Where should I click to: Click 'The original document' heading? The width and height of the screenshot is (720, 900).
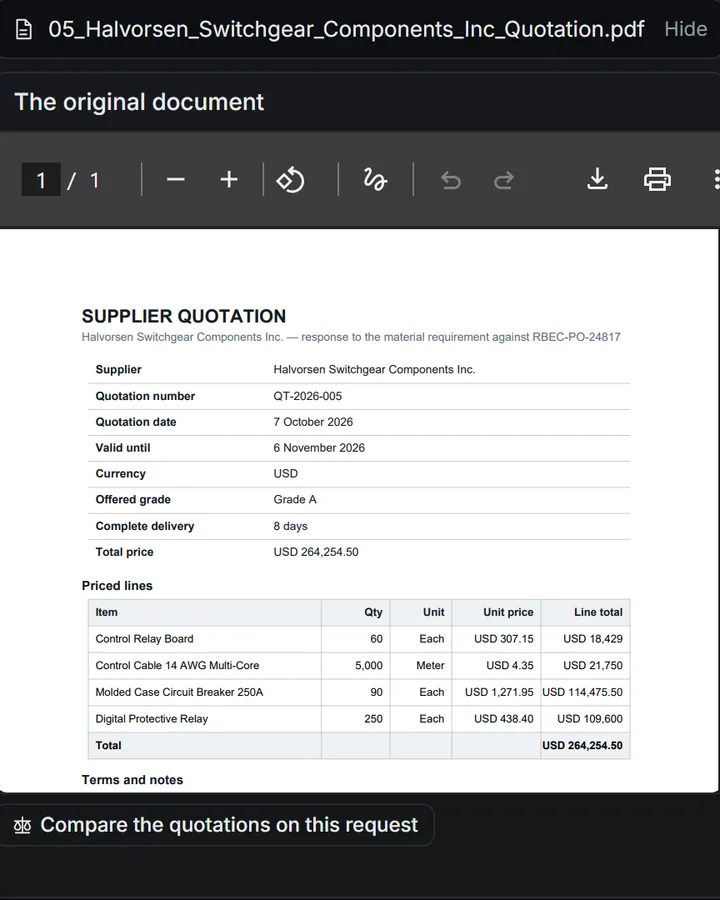(x=139, y=102)
